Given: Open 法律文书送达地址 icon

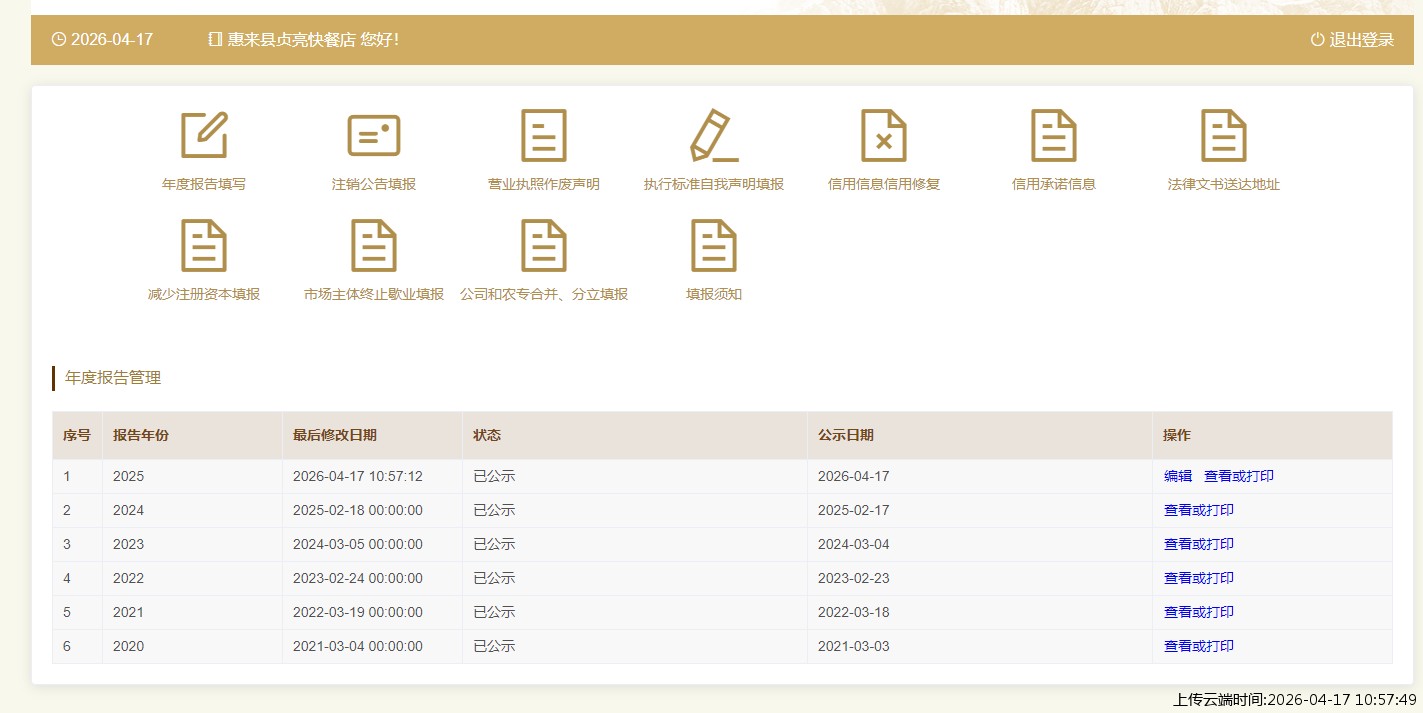Looking at the screenshot, I should 1224,136.
